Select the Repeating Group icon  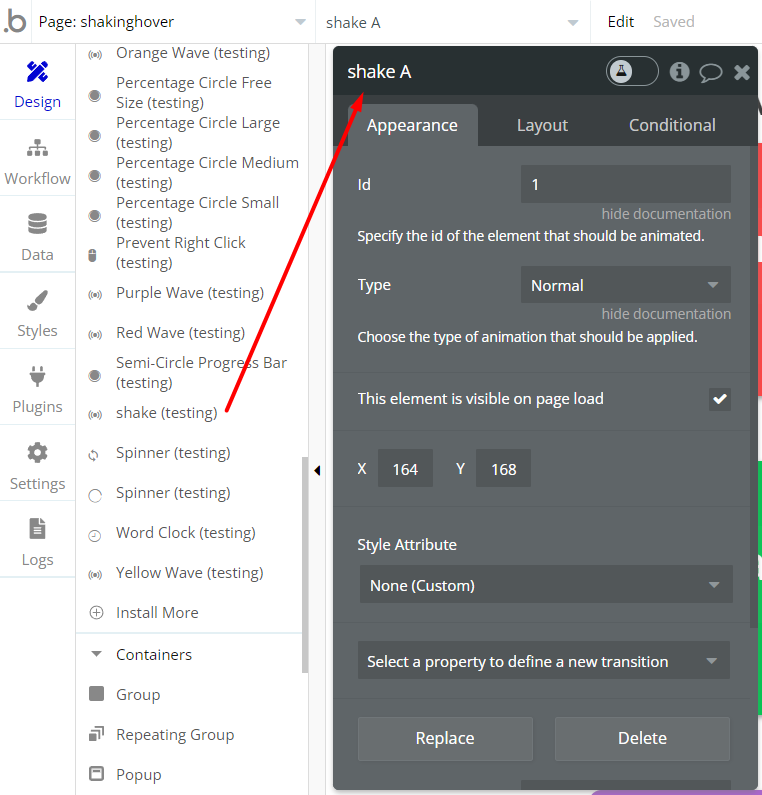[96, 734]
